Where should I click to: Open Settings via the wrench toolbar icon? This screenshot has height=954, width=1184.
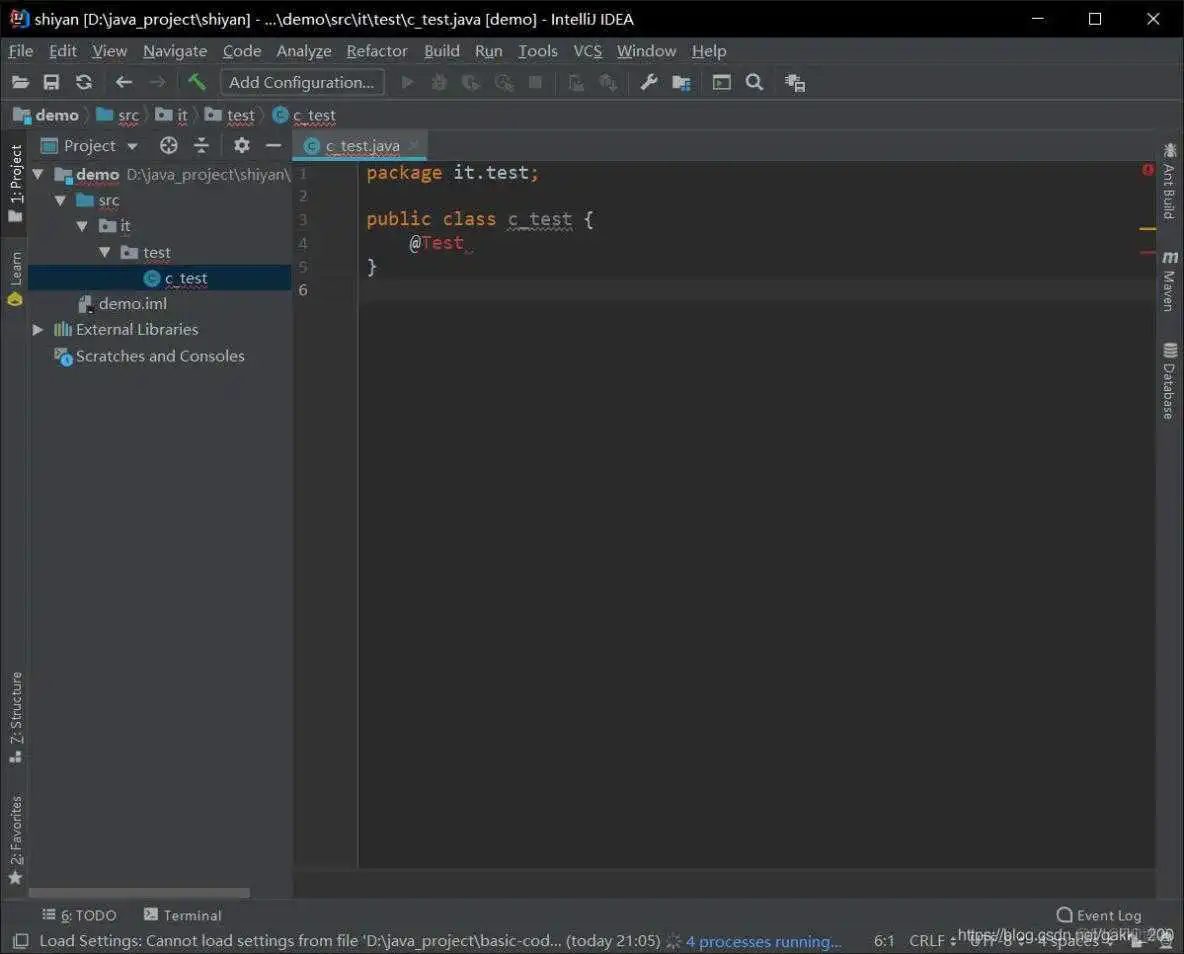click(x=648, y=82)
